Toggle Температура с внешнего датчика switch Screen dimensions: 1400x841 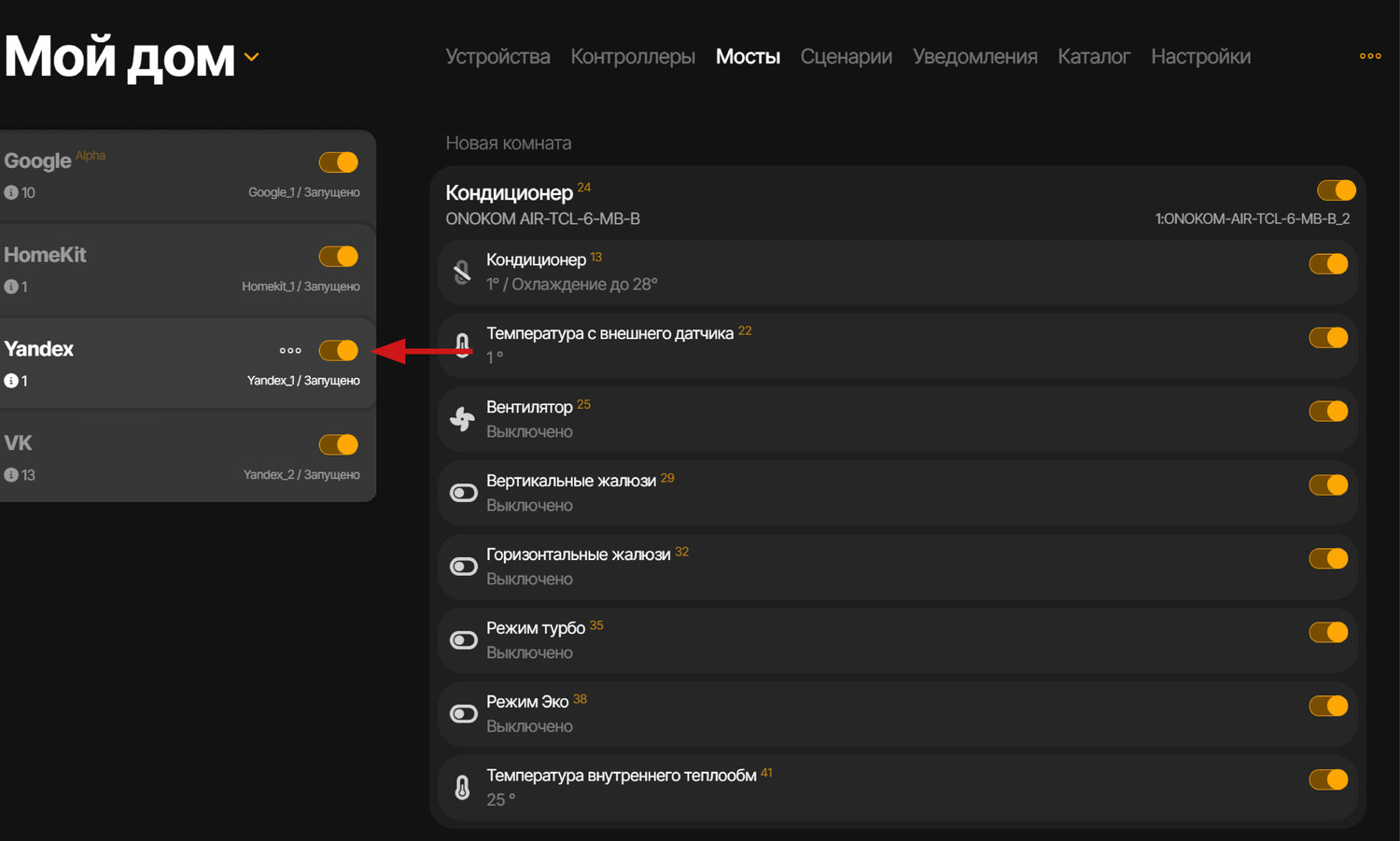1329,338
